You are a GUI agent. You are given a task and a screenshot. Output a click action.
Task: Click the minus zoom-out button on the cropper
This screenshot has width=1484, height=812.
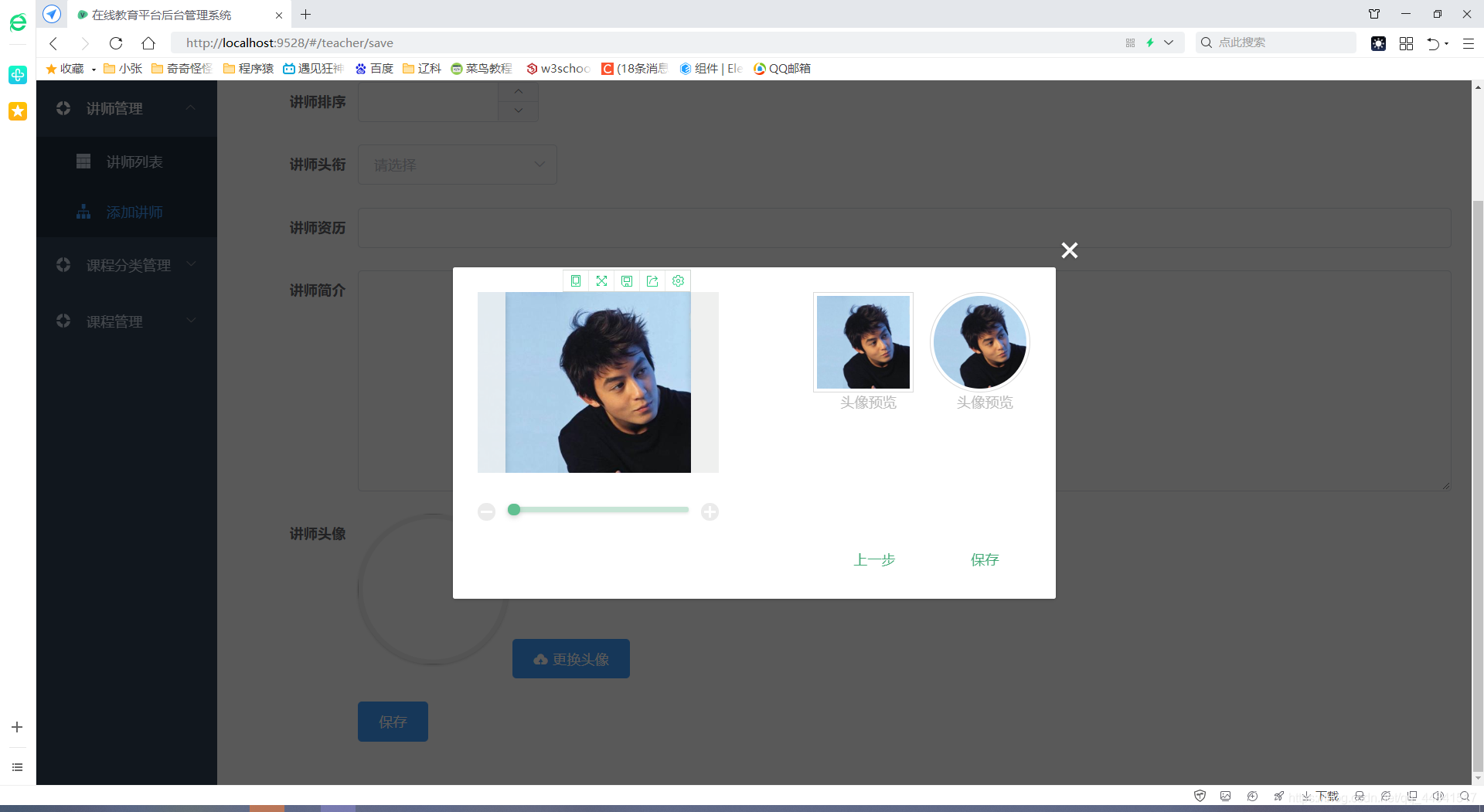pyautogui.click(x=486, y=511)
